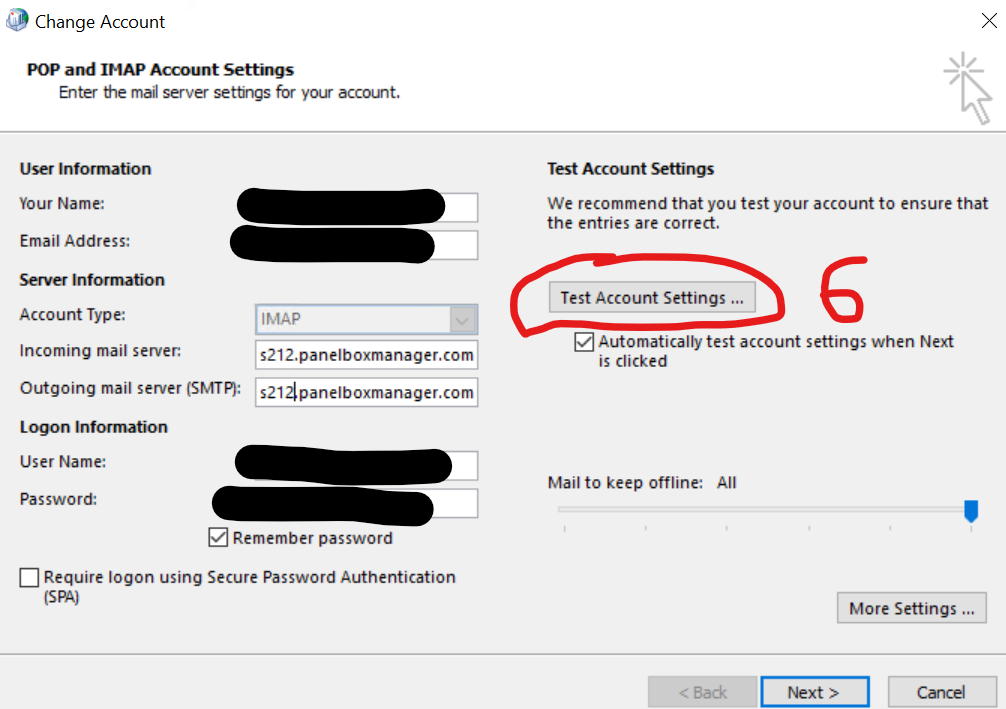Click the Incoming mail server field
1006x709 pixels.
pos(366,355)
